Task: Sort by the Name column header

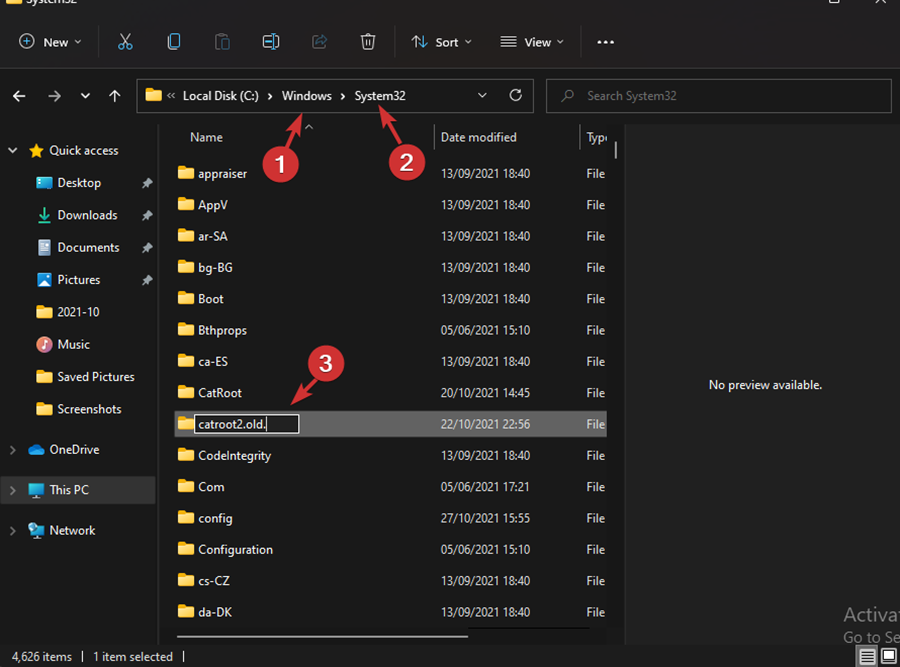Action: pos(206,137)
